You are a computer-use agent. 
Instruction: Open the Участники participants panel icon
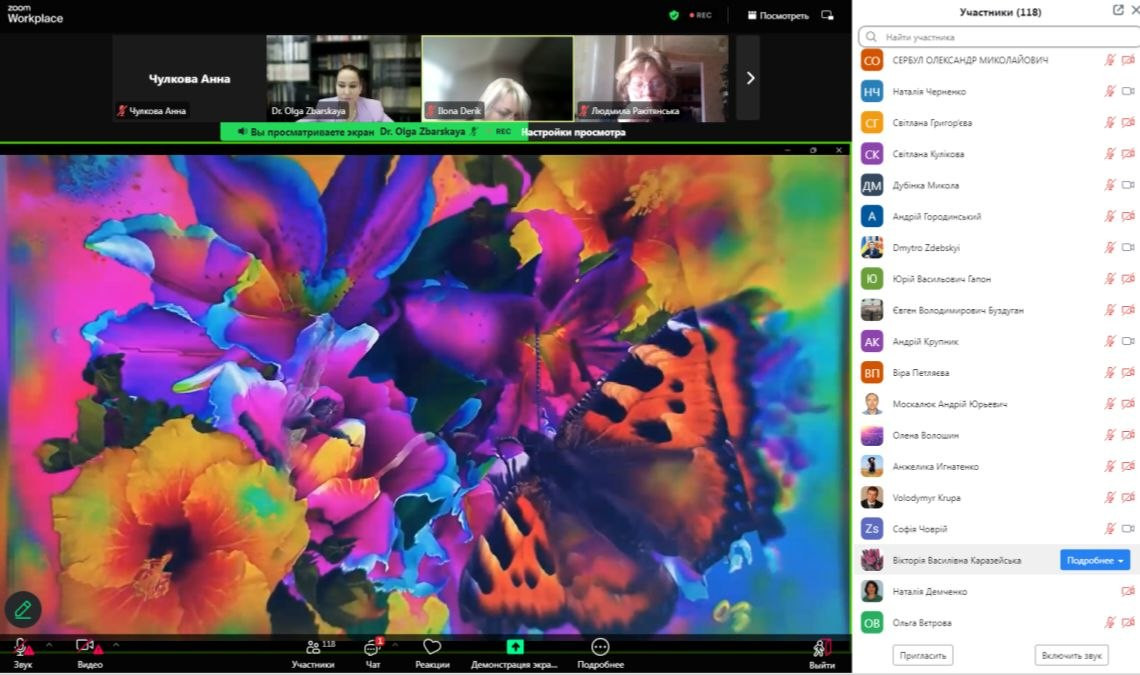[313, 648]
